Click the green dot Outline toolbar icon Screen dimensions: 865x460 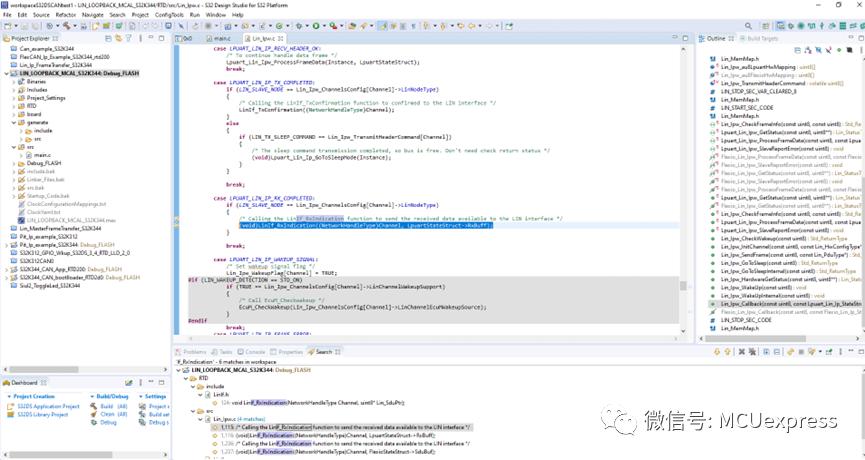point(839,50)
